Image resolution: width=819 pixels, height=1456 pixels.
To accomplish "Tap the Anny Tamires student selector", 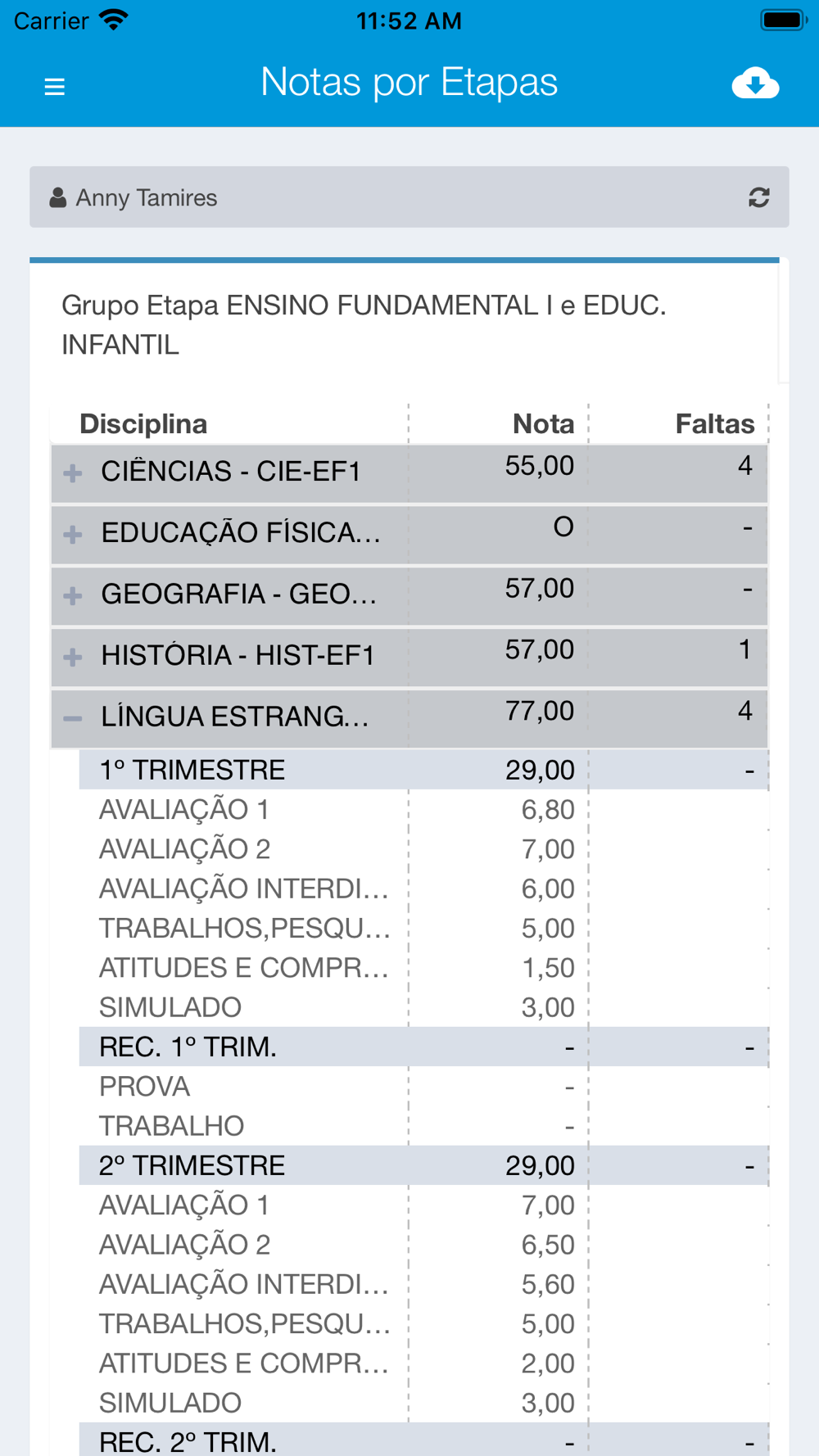I will click(x=409, y=197).
